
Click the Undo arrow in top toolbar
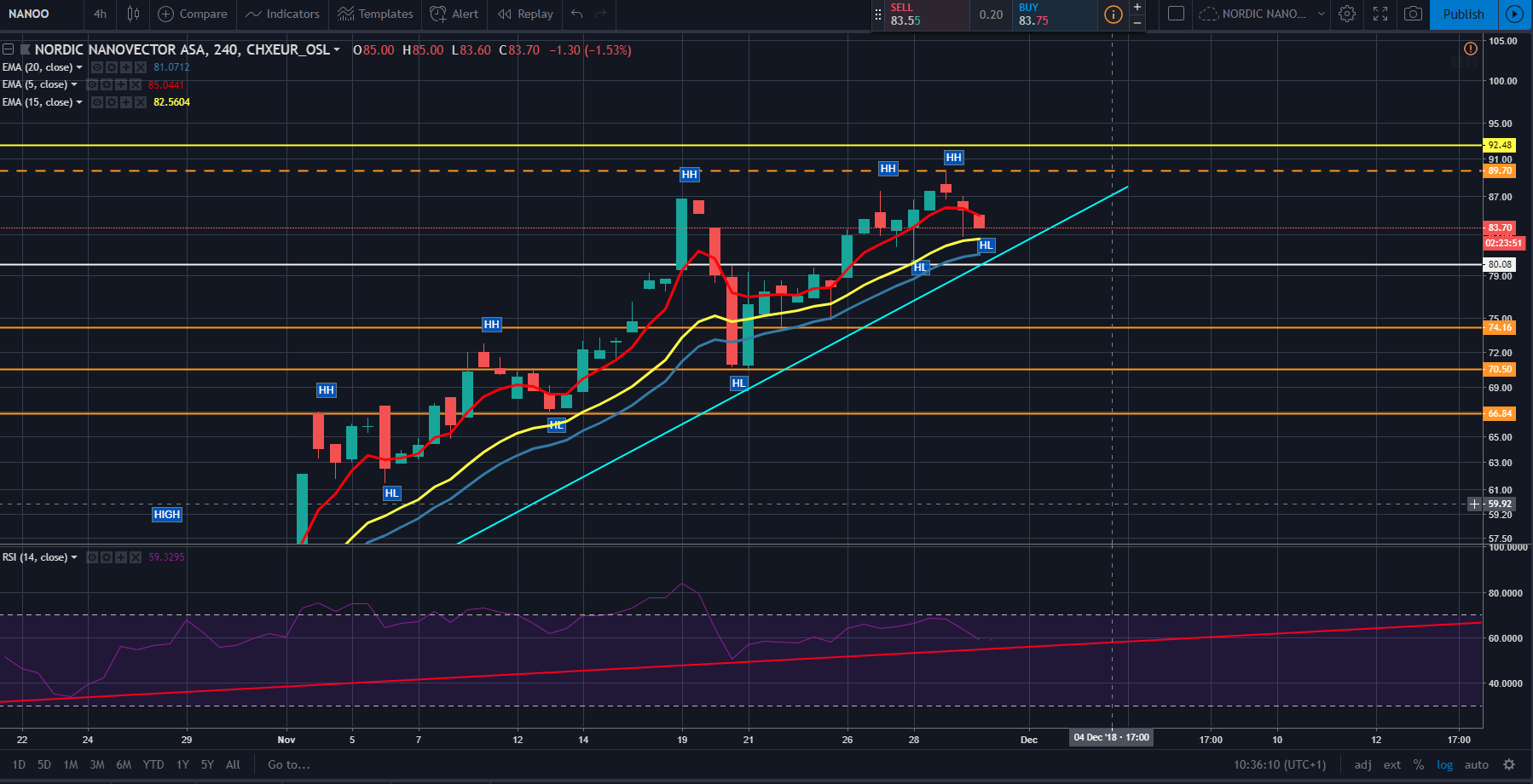pos(577,14)
